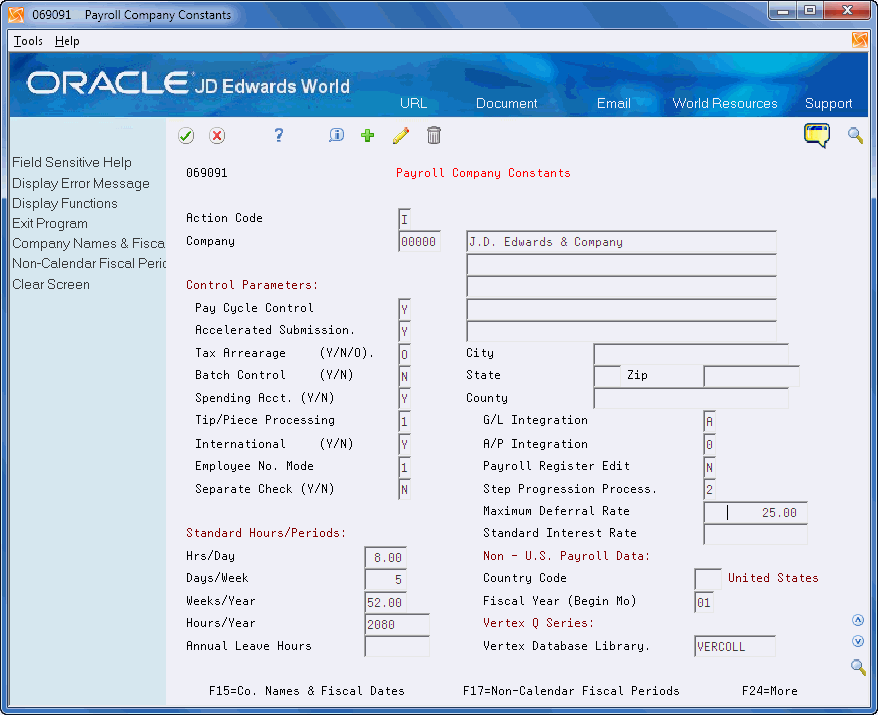Click the J.D. Edwards & Company name field
Viewport: 878px width, 715px height.
click(x=621, y=242)
